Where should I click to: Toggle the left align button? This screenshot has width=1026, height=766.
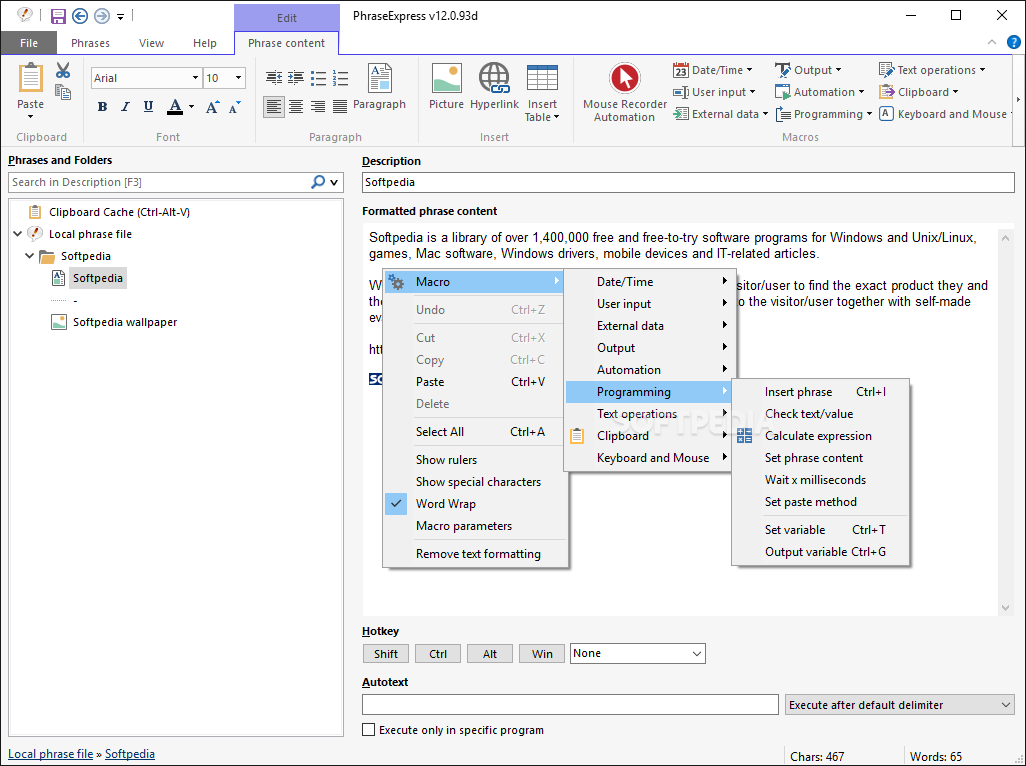[x=274, y=106]
